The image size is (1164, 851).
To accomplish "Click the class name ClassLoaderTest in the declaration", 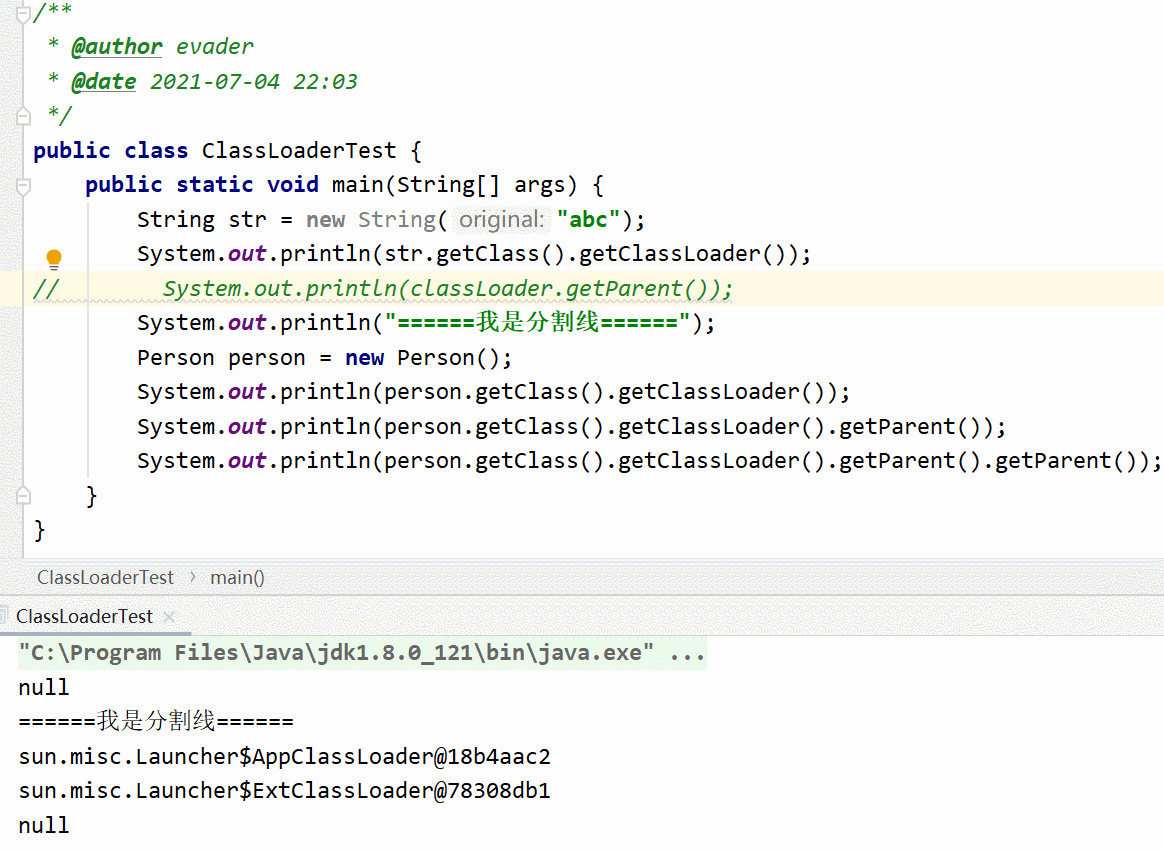I will [x=299, y=151].
